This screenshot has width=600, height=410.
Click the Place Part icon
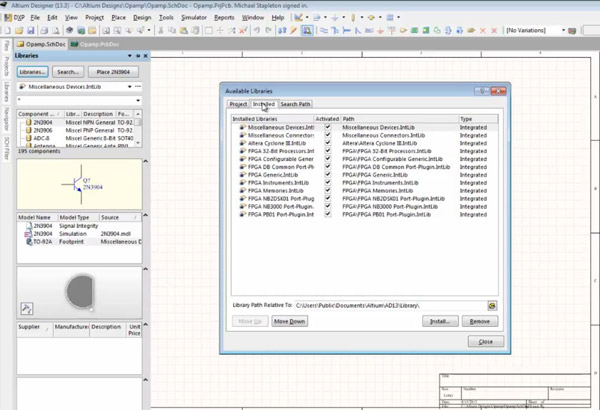tap(403, 30)
